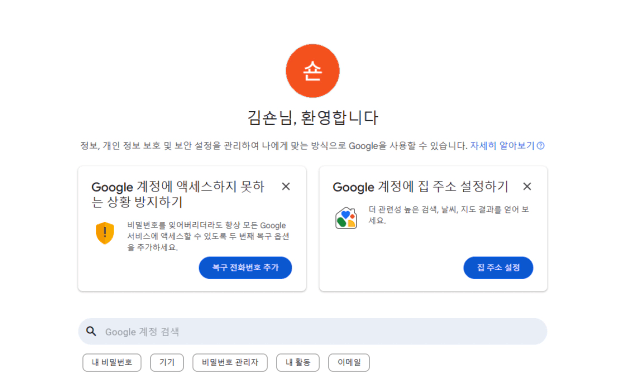Click the 복구 전화번호 추가 button

coord(245,268)
